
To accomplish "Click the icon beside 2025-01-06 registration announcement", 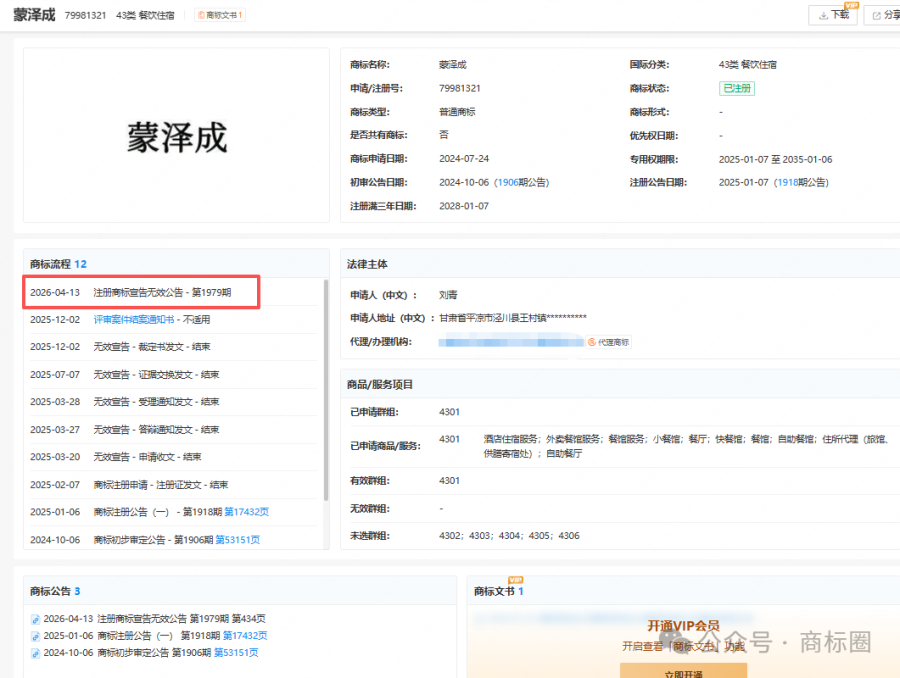I will (35, 636).
